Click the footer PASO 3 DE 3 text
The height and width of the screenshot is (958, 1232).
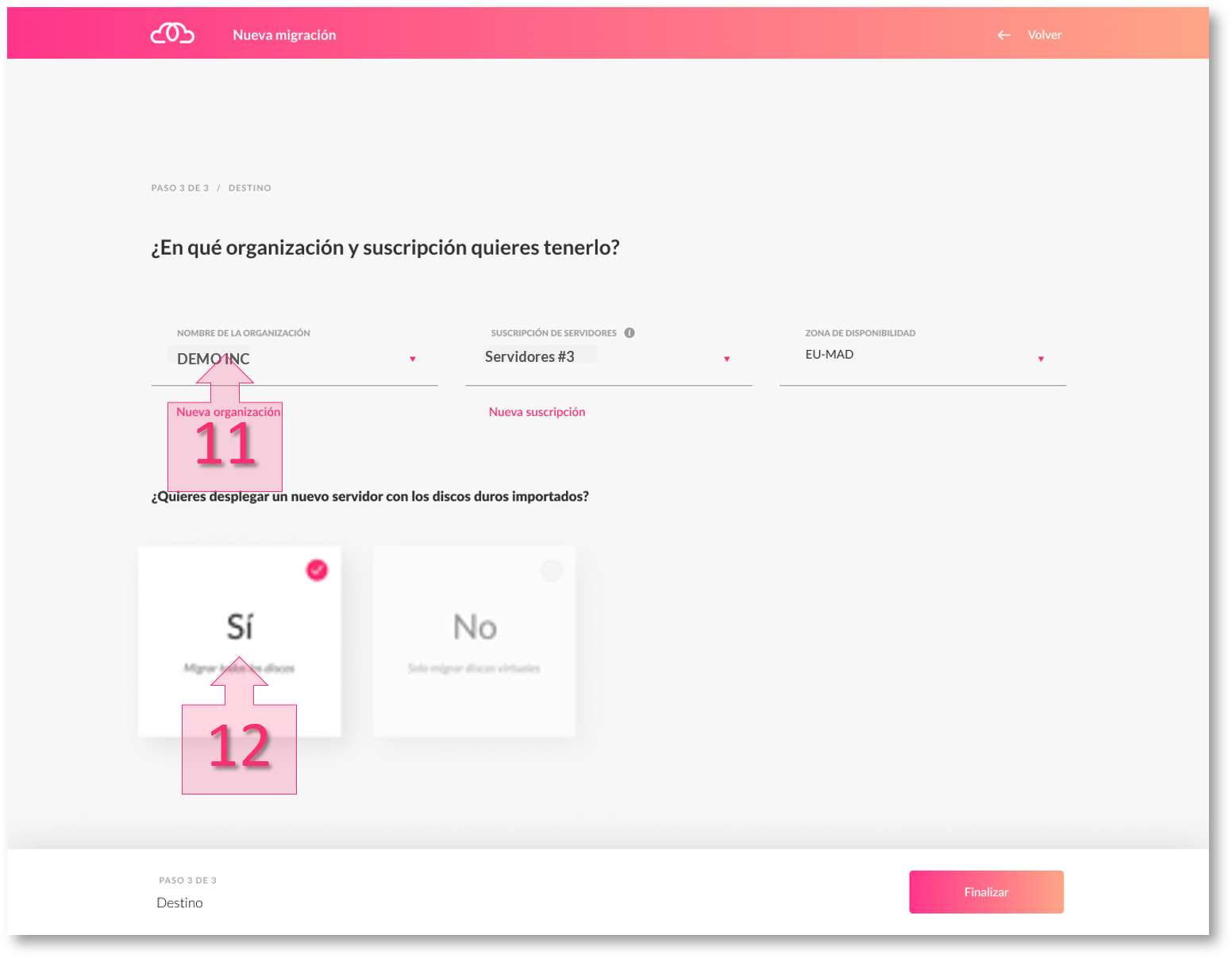pyautogui.click(x=187, y=880)
